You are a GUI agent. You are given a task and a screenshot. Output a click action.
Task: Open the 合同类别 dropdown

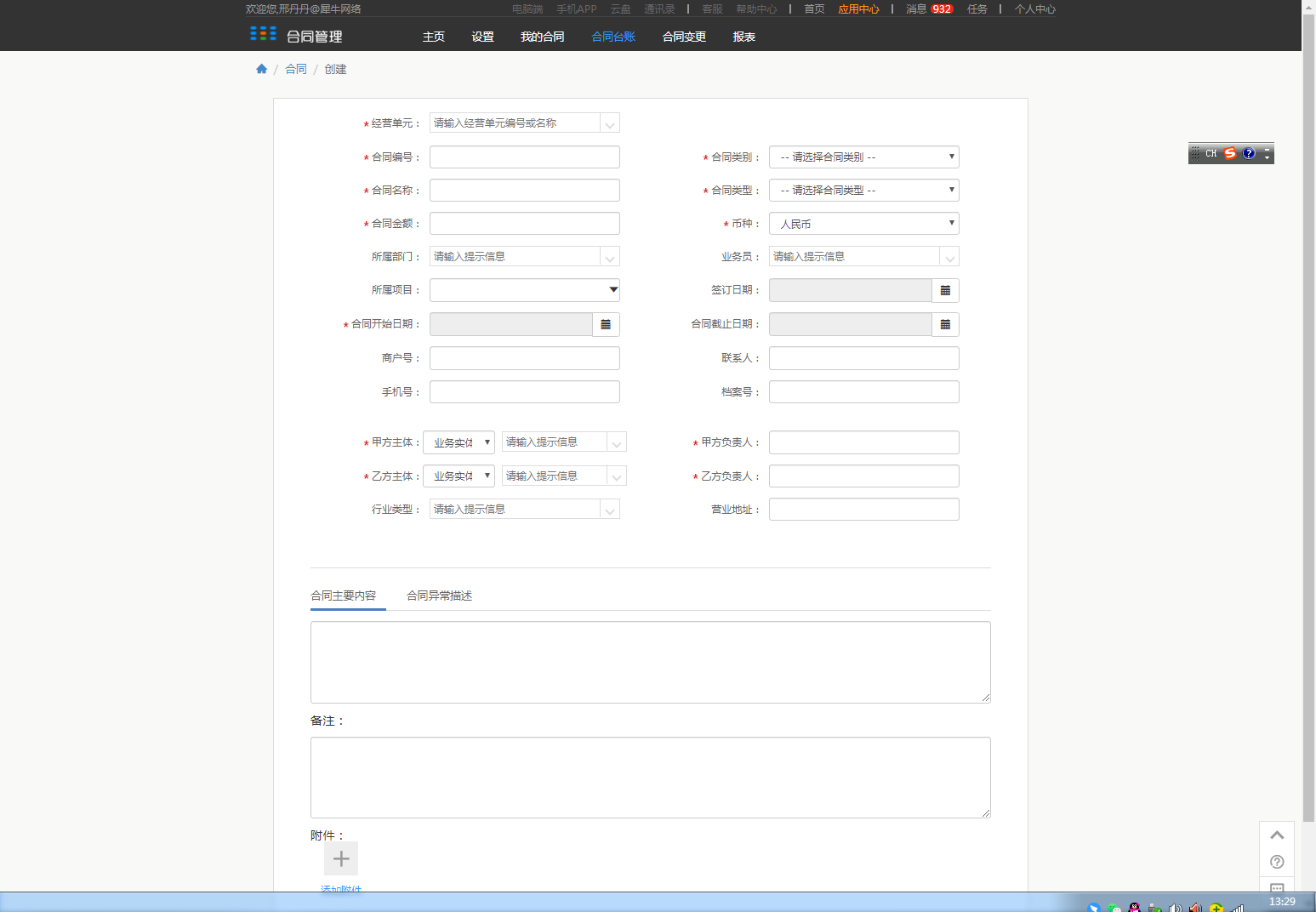pyautogui.click(x=864, y=157)
